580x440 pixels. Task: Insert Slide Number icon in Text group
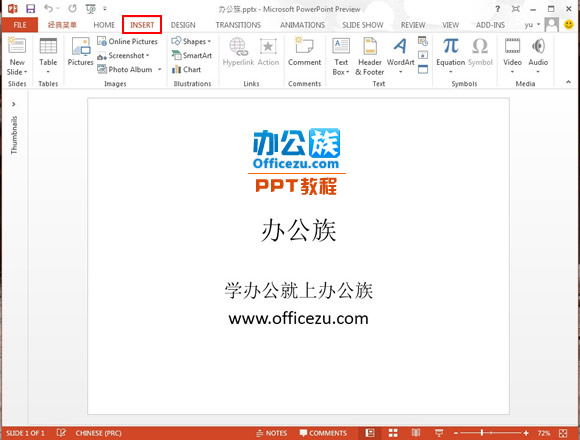tap(423, 55)
